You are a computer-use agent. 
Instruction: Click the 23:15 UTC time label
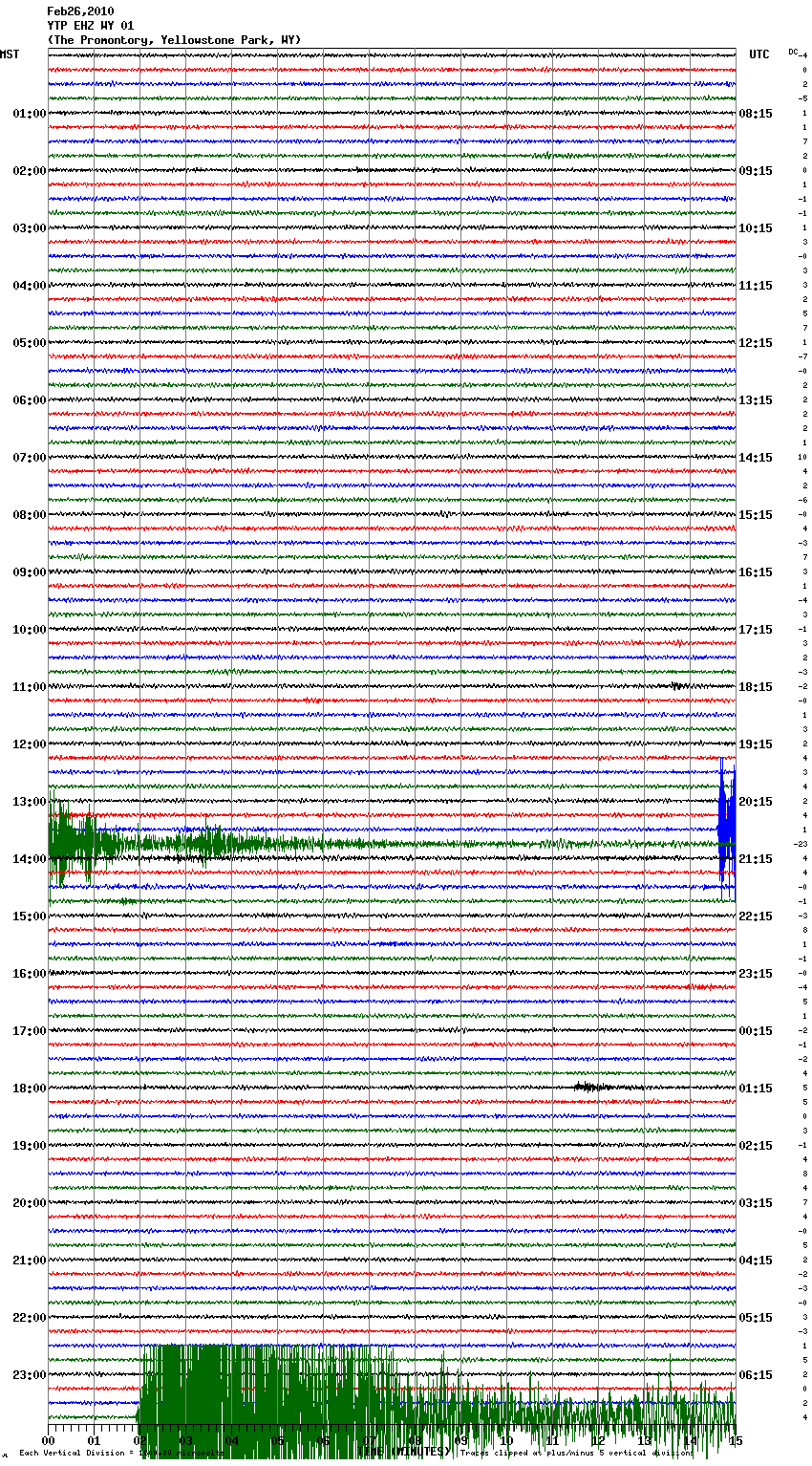pyautogui.click(x=756, y=974)
